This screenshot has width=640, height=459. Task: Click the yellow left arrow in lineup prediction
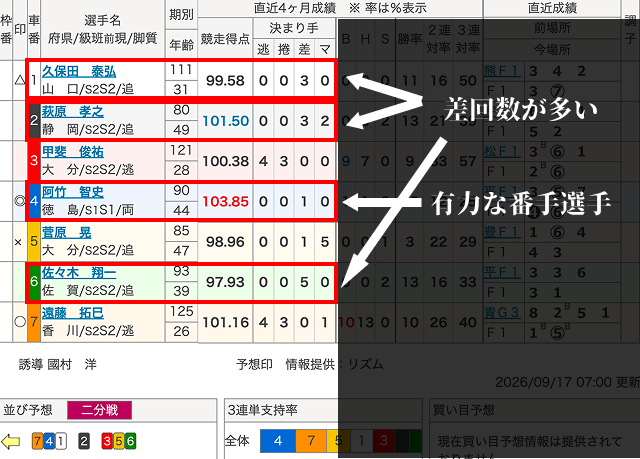pyautogui.click(x=11, y=441)
